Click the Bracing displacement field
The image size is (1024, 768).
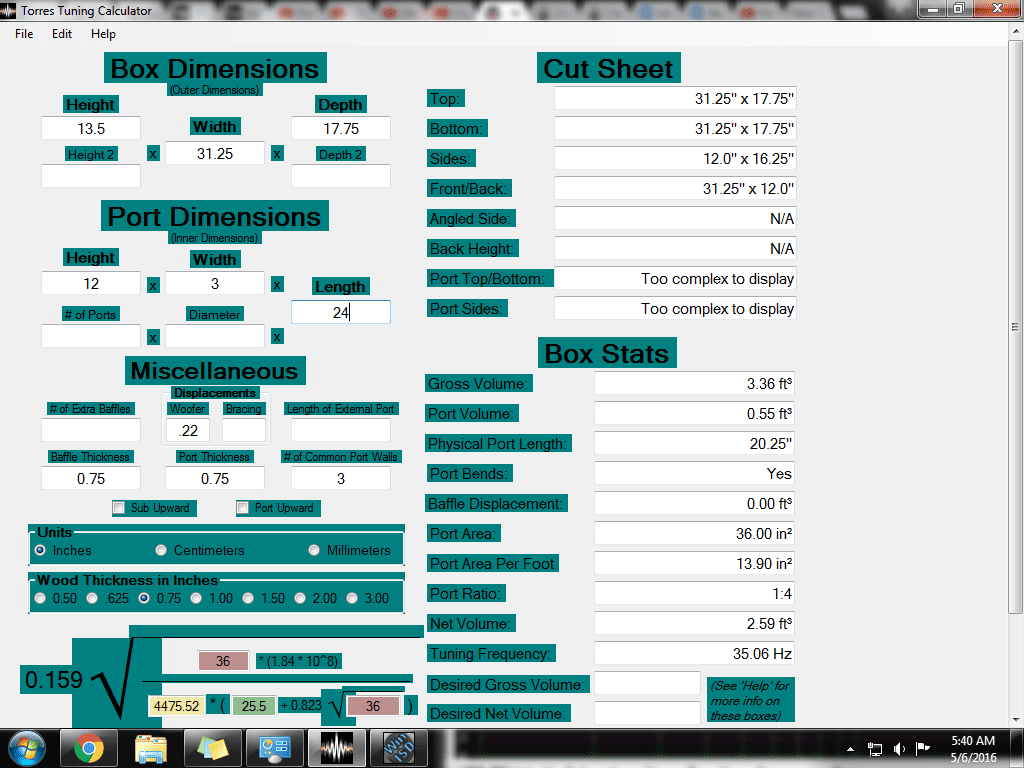(244, 430)
